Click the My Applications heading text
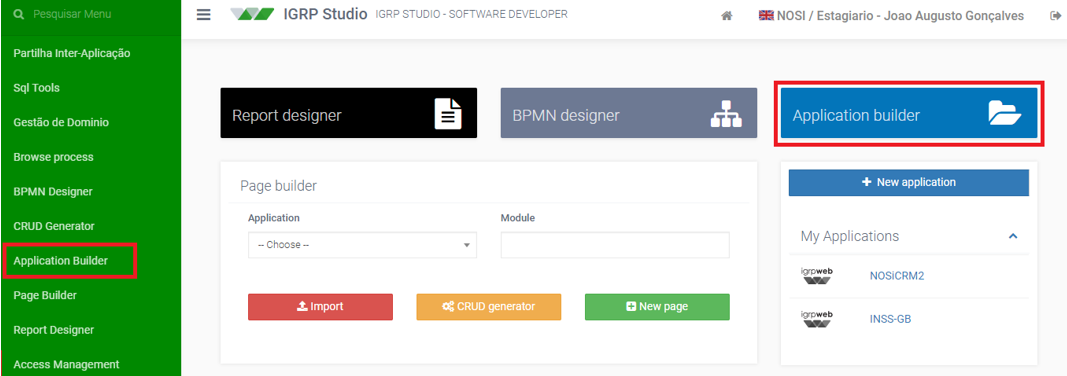The height and width of the screenshot is (376, 1067). pos(850,236)
